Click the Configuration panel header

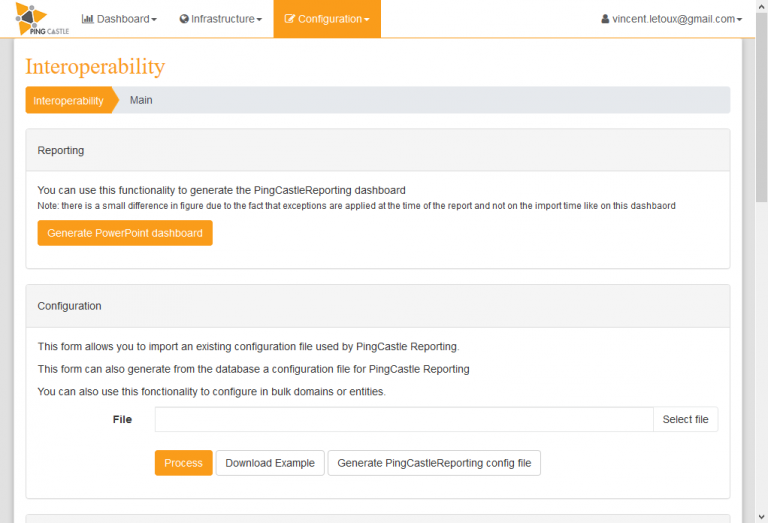coord(377,306)
